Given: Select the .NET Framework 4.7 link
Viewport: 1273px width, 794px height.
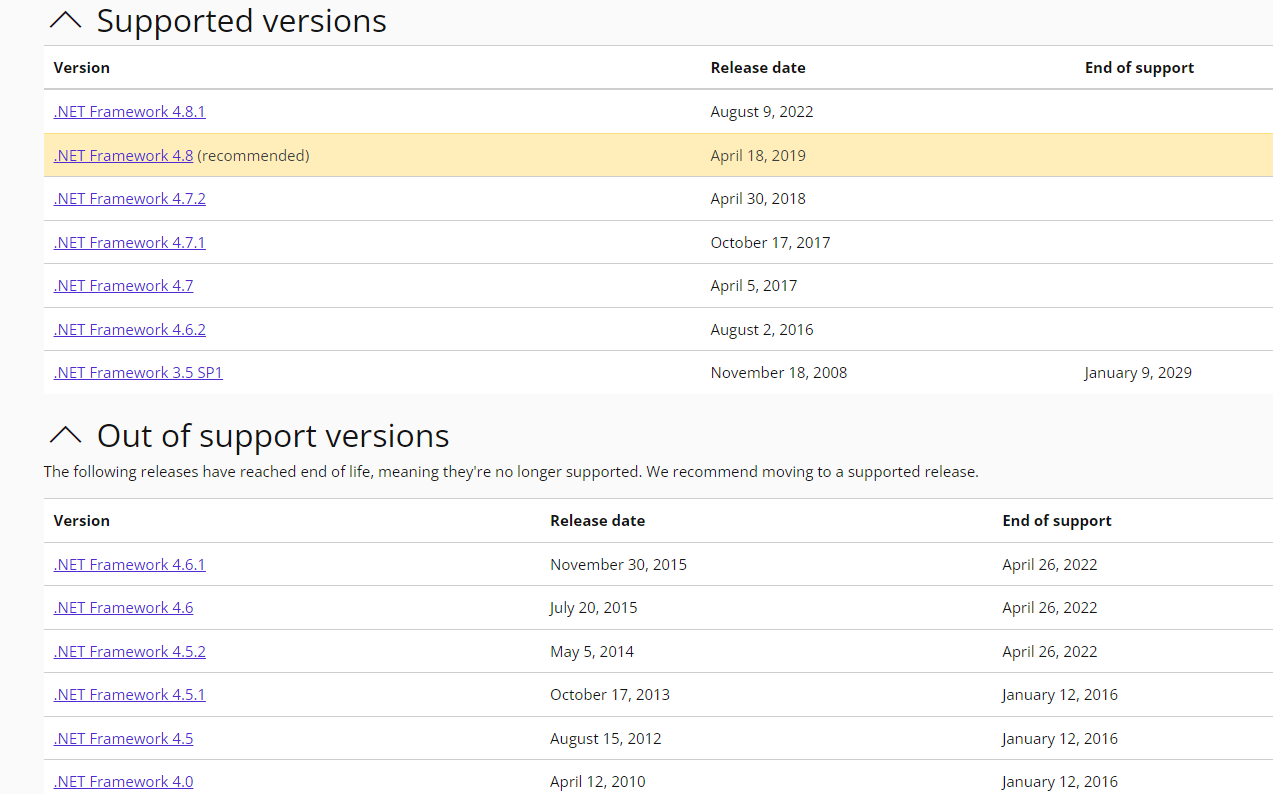Looking at the screenshot, I should point(123,286).
